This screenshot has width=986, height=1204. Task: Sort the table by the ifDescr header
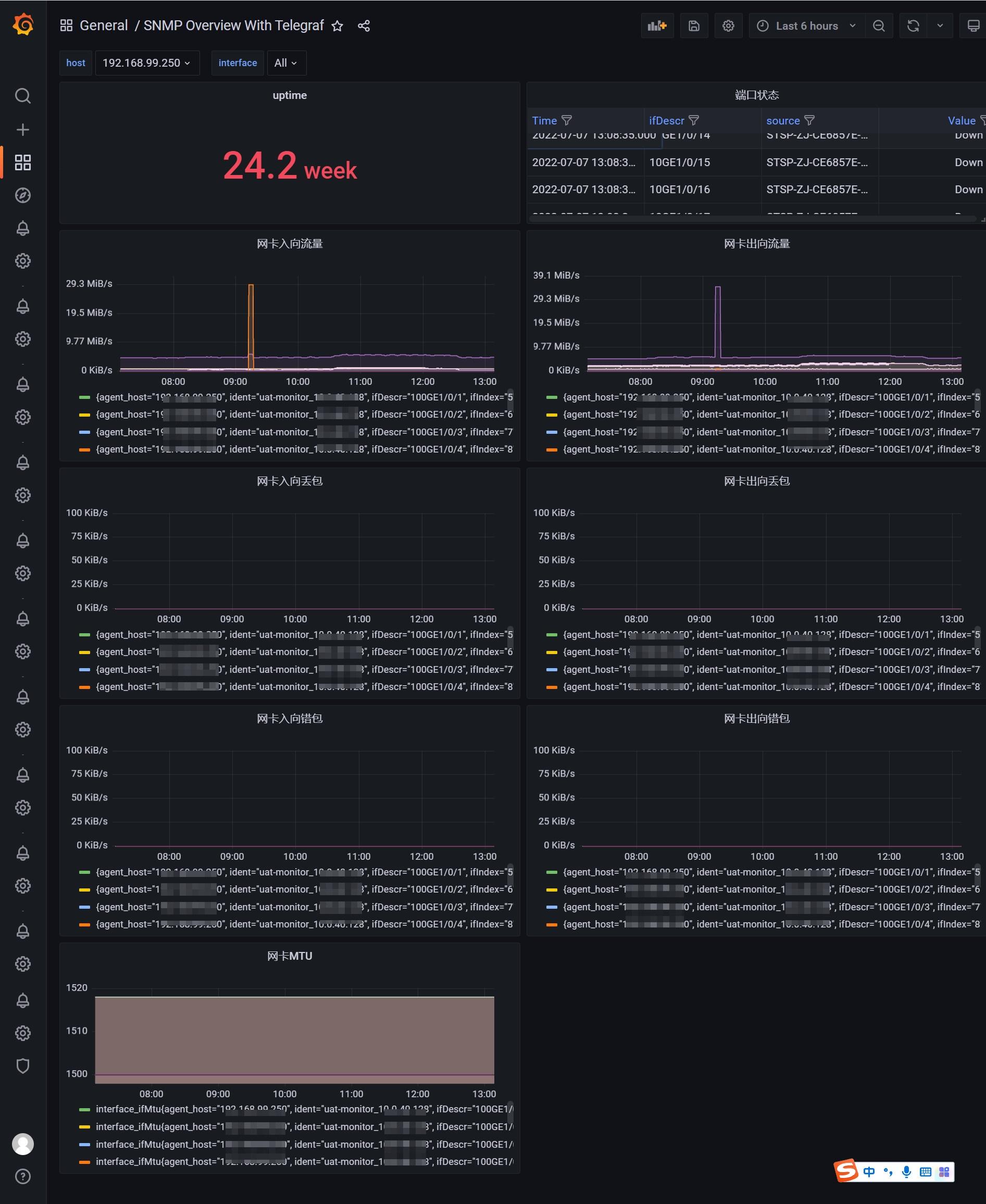(666, 120)
